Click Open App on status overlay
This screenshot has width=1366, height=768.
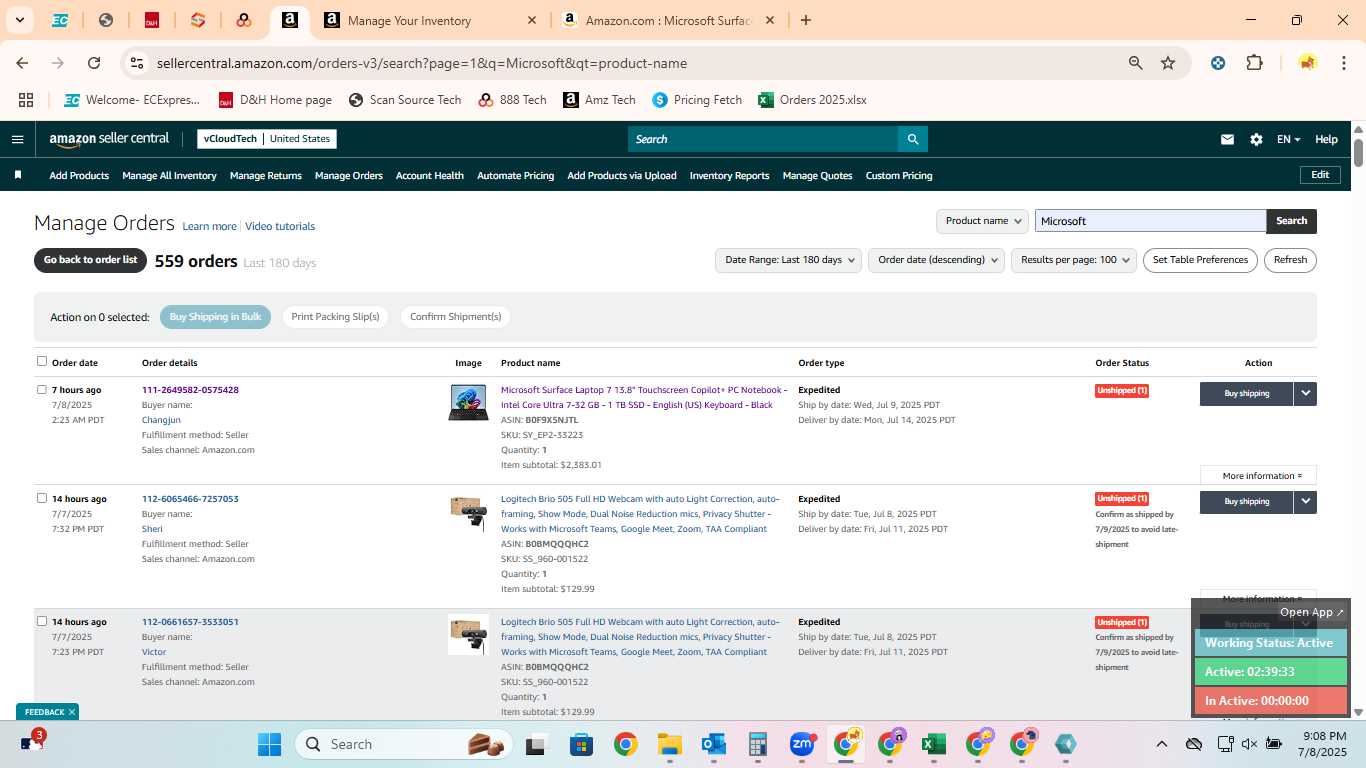[x=1312, y=612]
